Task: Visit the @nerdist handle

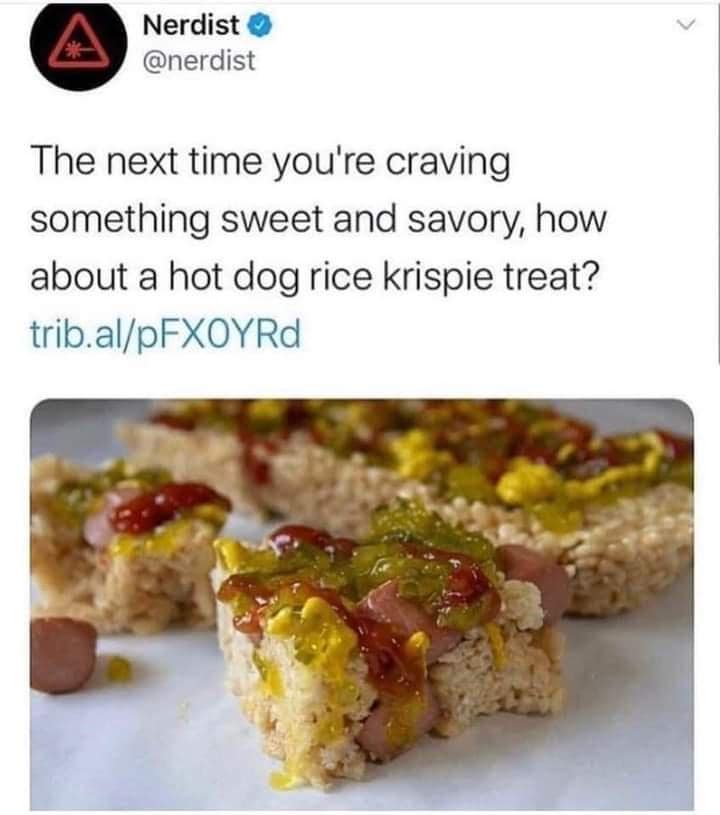Action: pyautogui.click(x=199, y=60)
